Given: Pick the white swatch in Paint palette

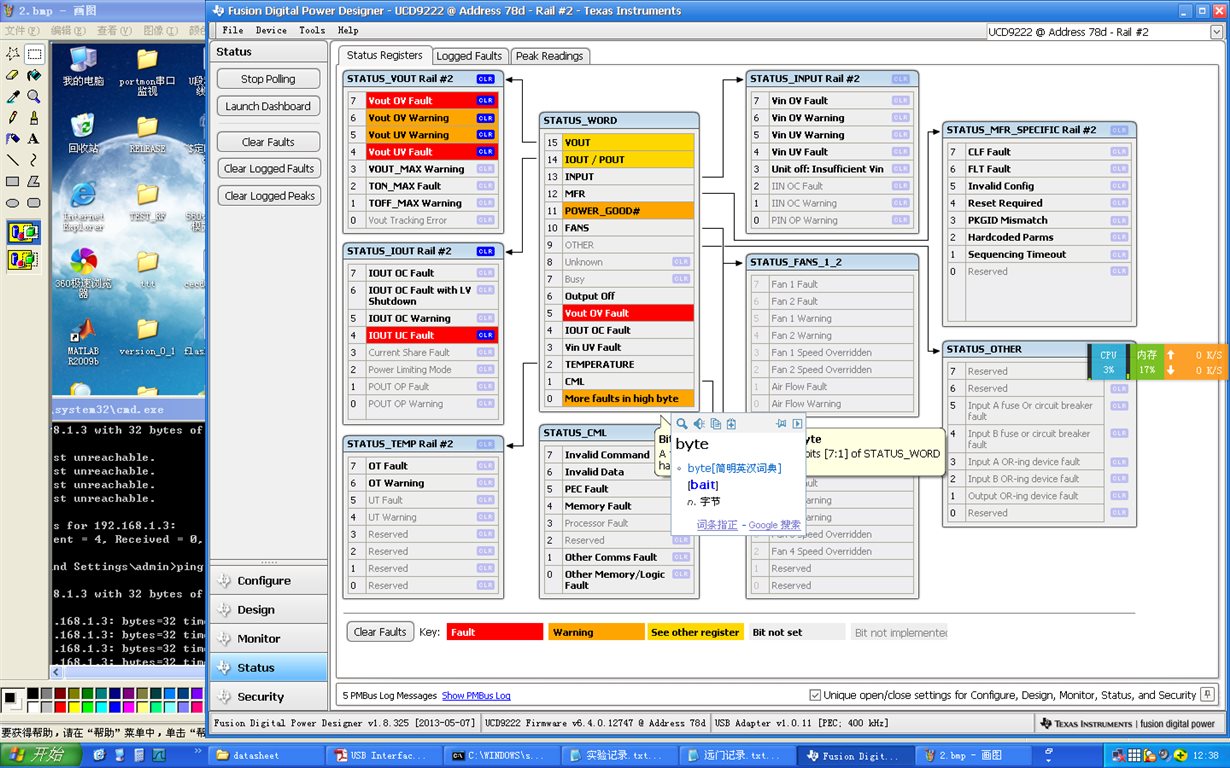Looking at the screenshot, I should tap(34, 706).
